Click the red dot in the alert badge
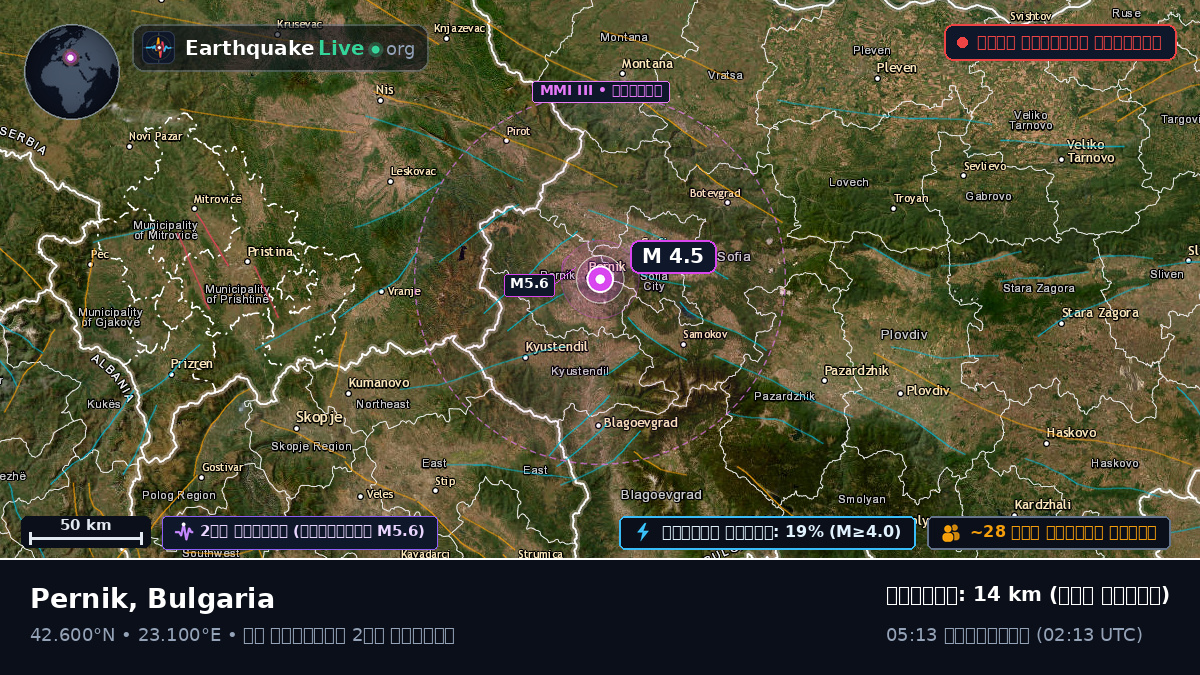Viewport: 1200px width, 675px height. point(962,43)
